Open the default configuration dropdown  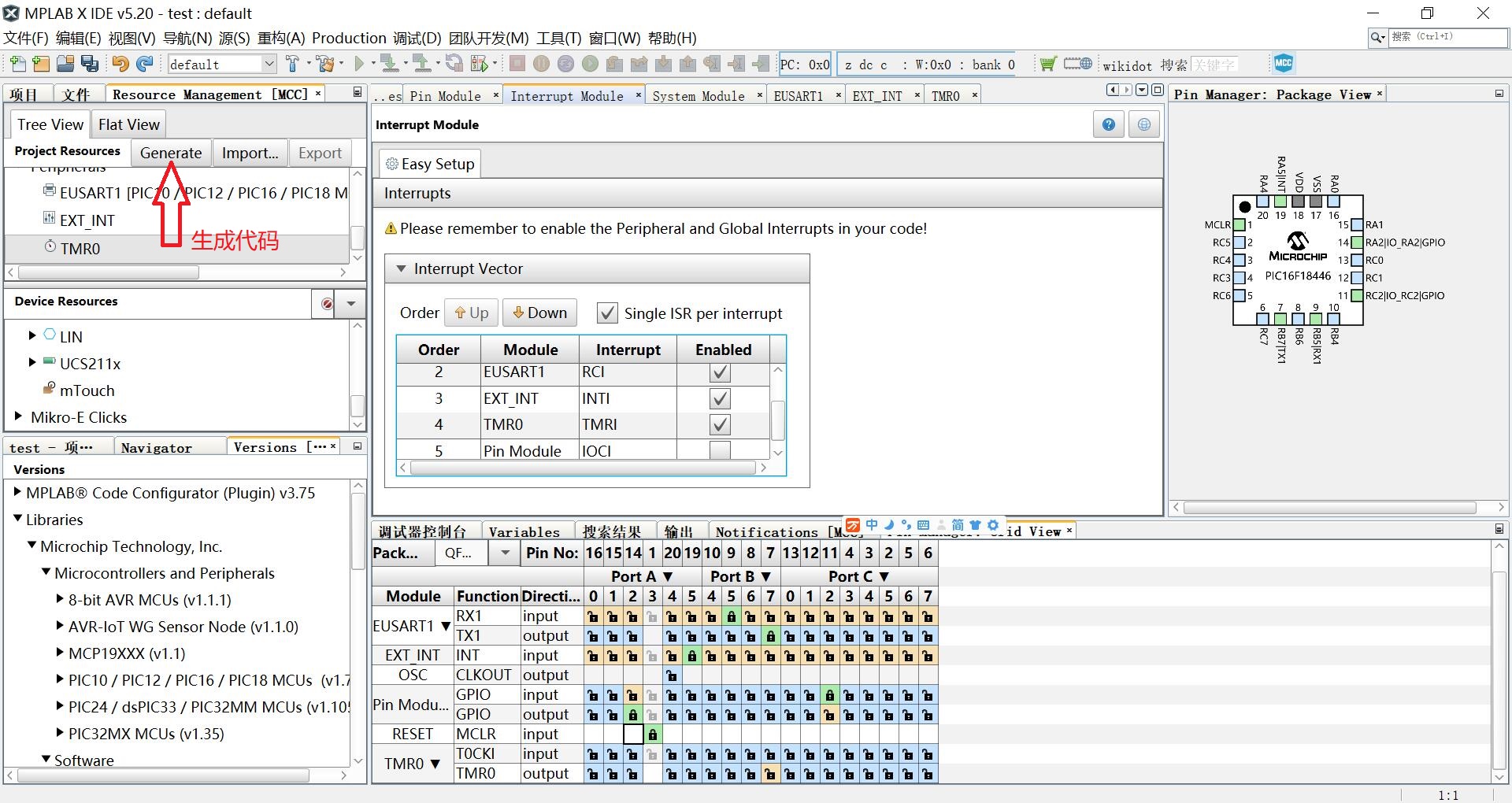point(269,65)
